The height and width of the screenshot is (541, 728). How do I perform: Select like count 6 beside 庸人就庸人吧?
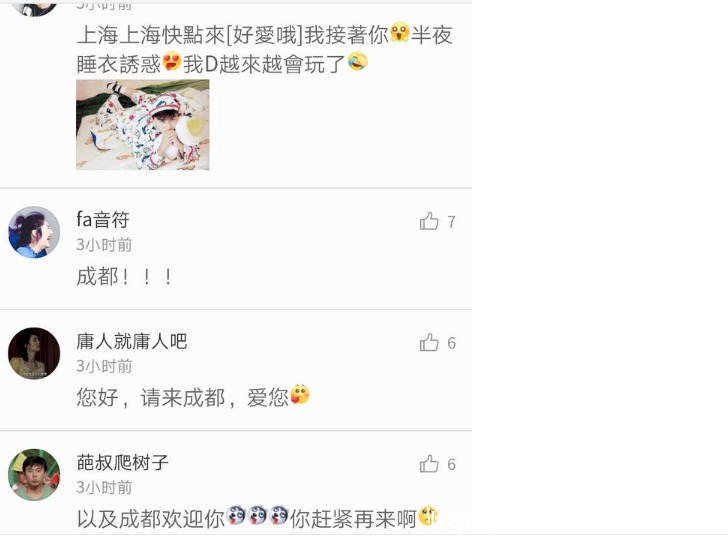(451, 343)
